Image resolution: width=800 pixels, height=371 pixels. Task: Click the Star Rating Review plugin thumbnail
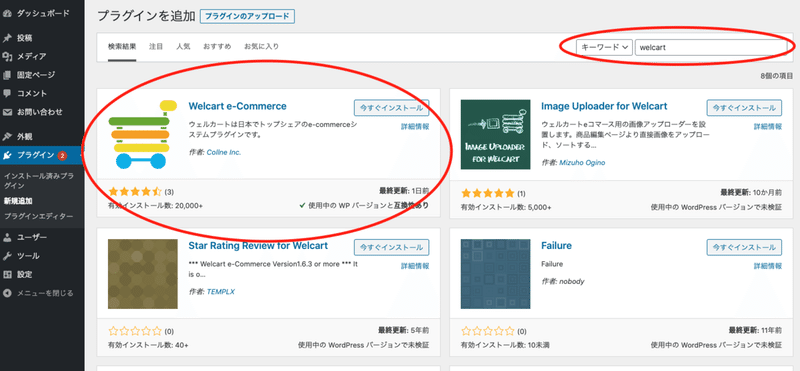143,274
